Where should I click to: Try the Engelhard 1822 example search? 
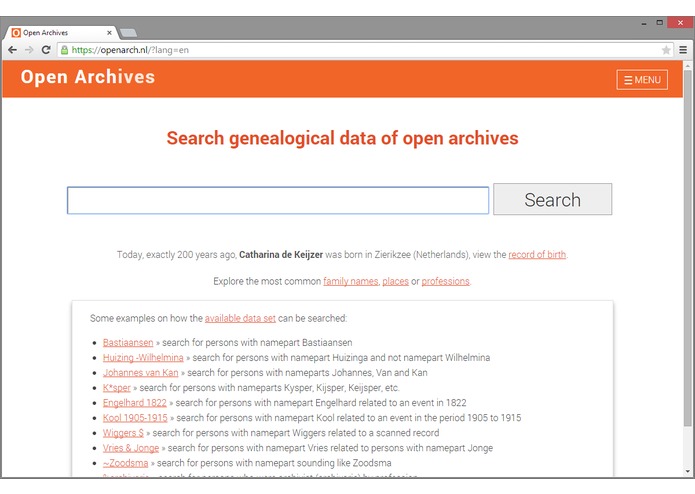[135, 403]
